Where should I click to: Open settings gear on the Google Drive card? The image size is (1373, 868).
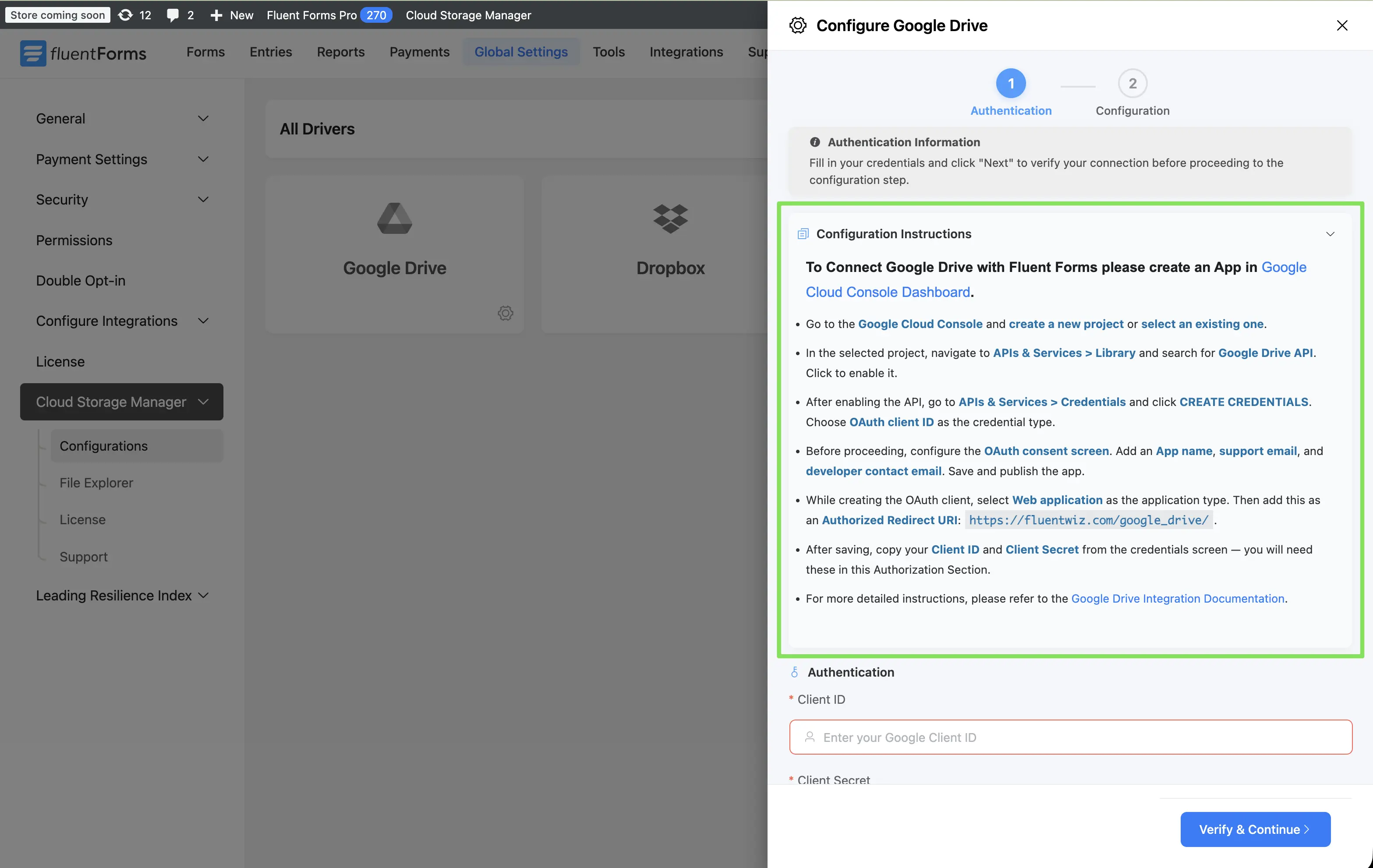click(x=505, y=313)
